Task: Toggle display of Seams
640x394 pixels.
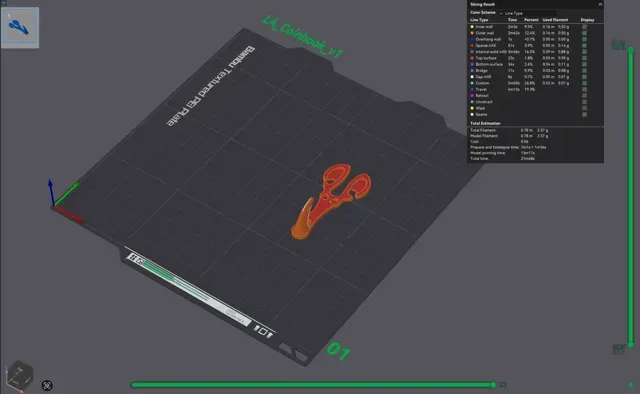Action: click(584, 114)
